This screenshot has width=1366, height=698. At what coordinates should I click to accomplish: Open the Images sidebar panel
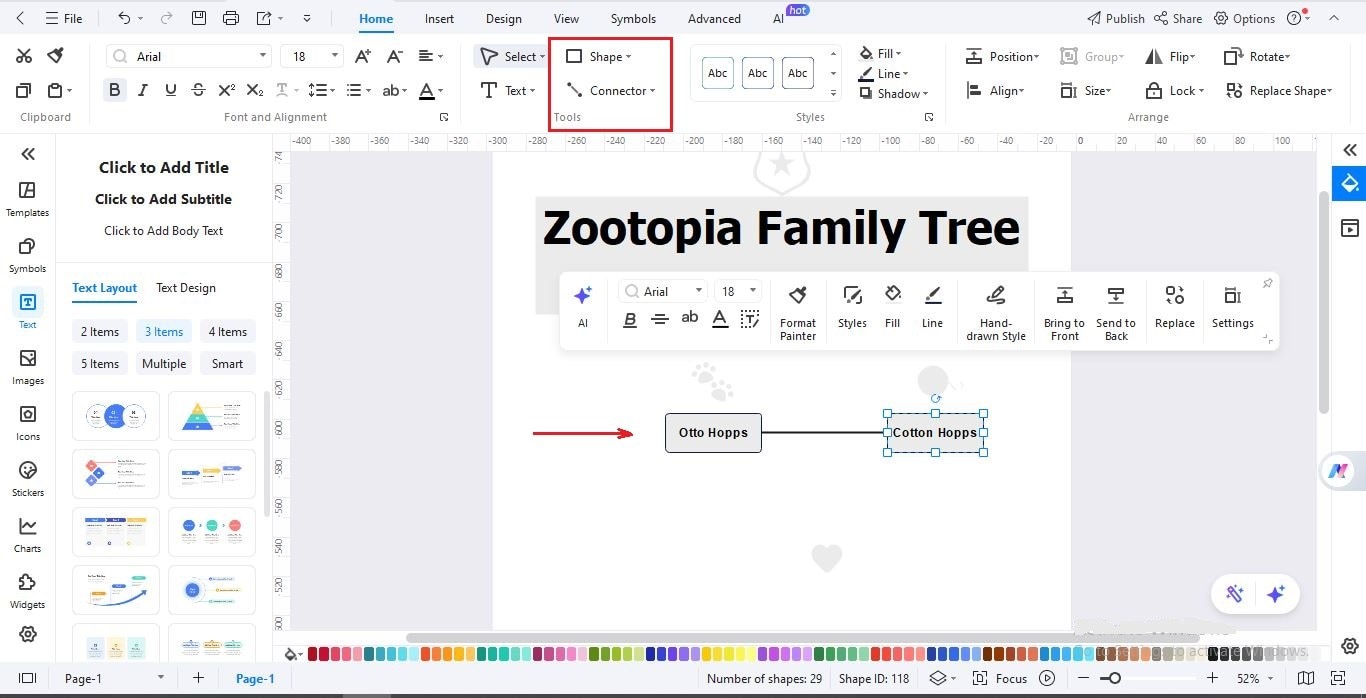click(x=28, y=367)
